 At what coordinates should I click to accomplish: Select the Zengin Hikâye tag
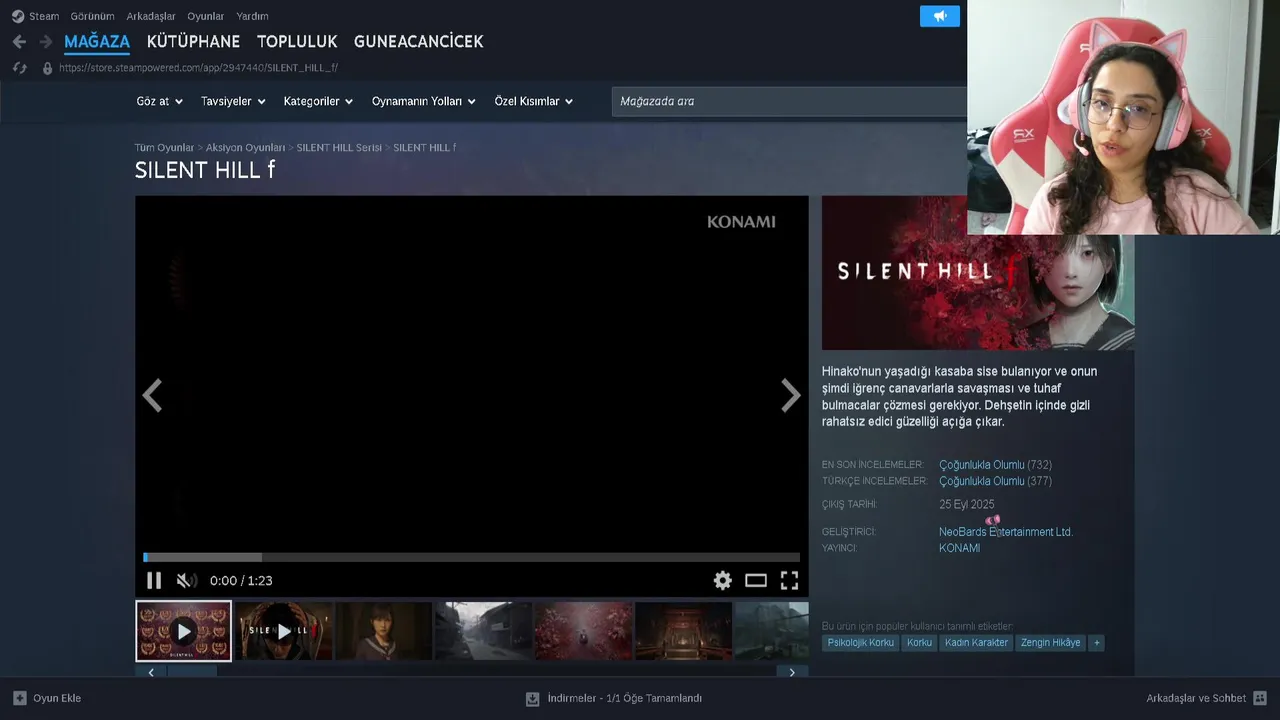[1050, 643]
